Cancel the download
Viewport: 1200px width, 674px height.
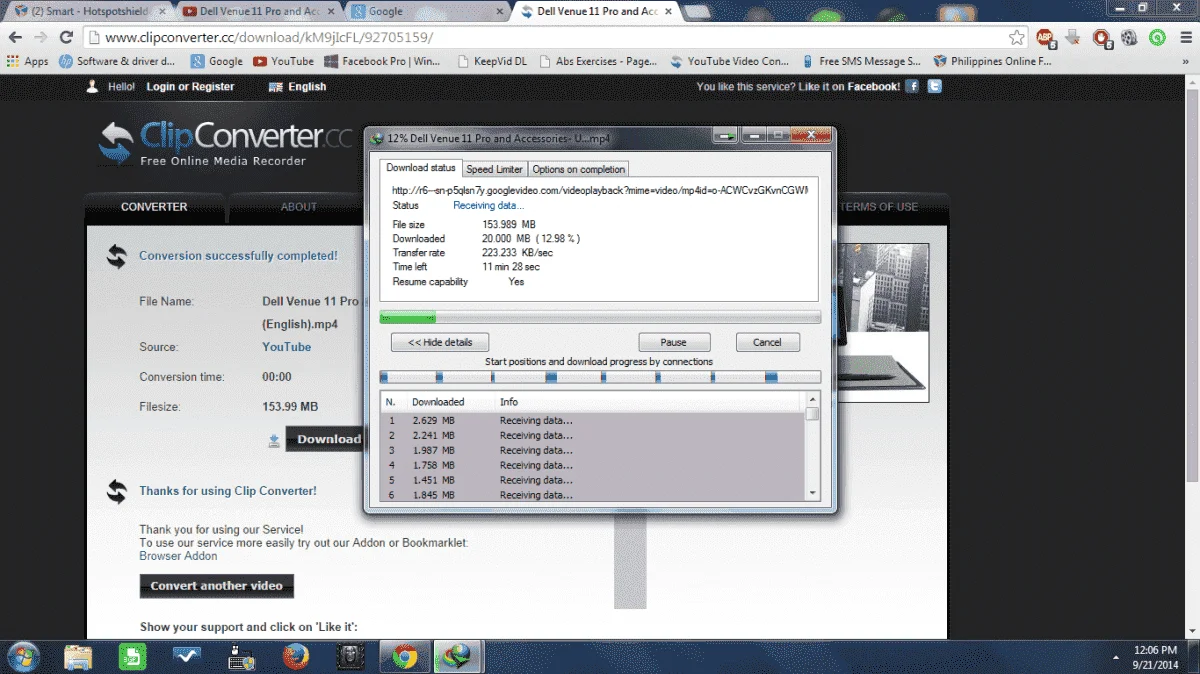tap(767, 342)
